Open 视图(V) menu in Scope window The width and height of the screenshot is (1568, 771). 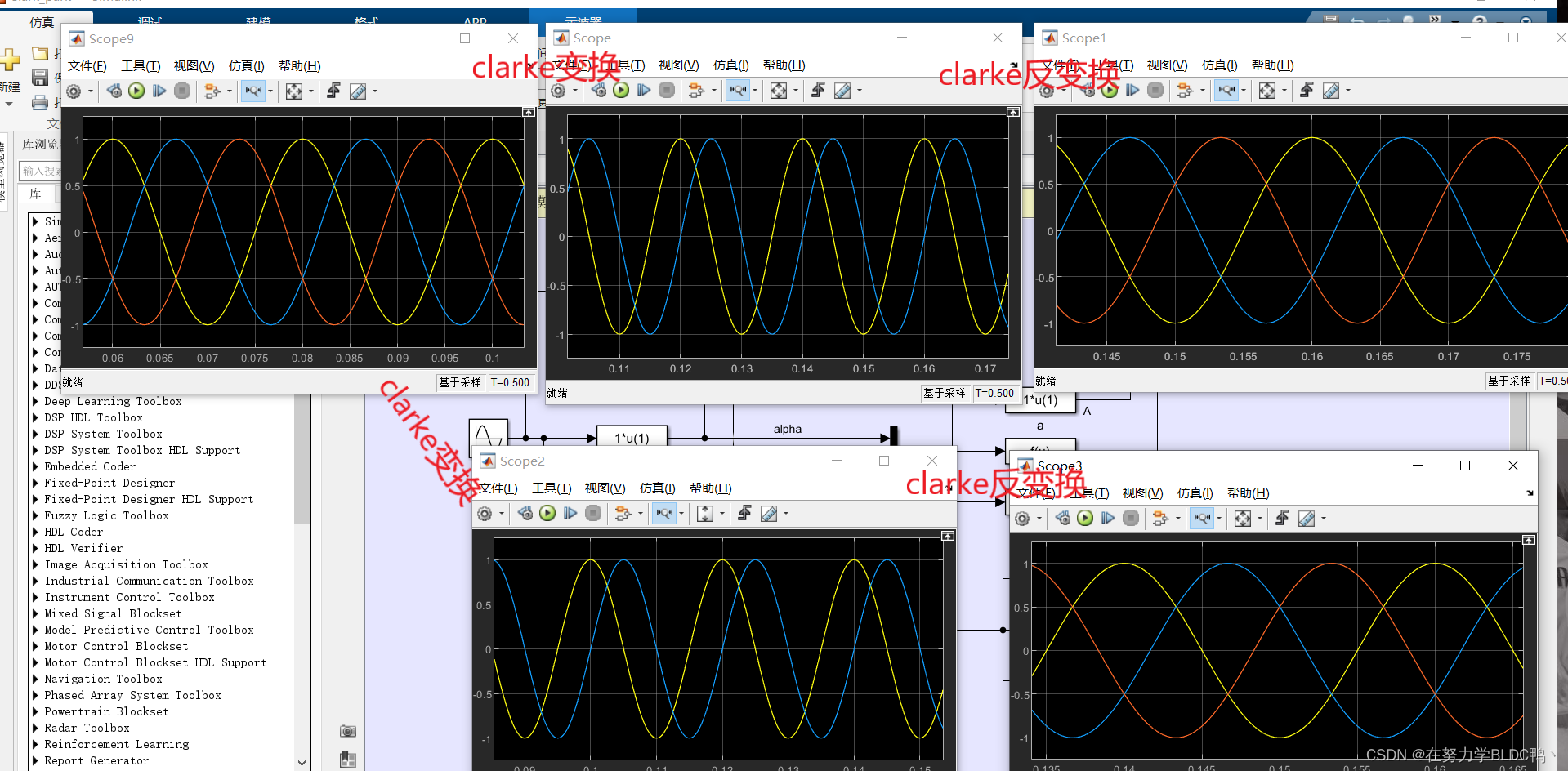678,65
